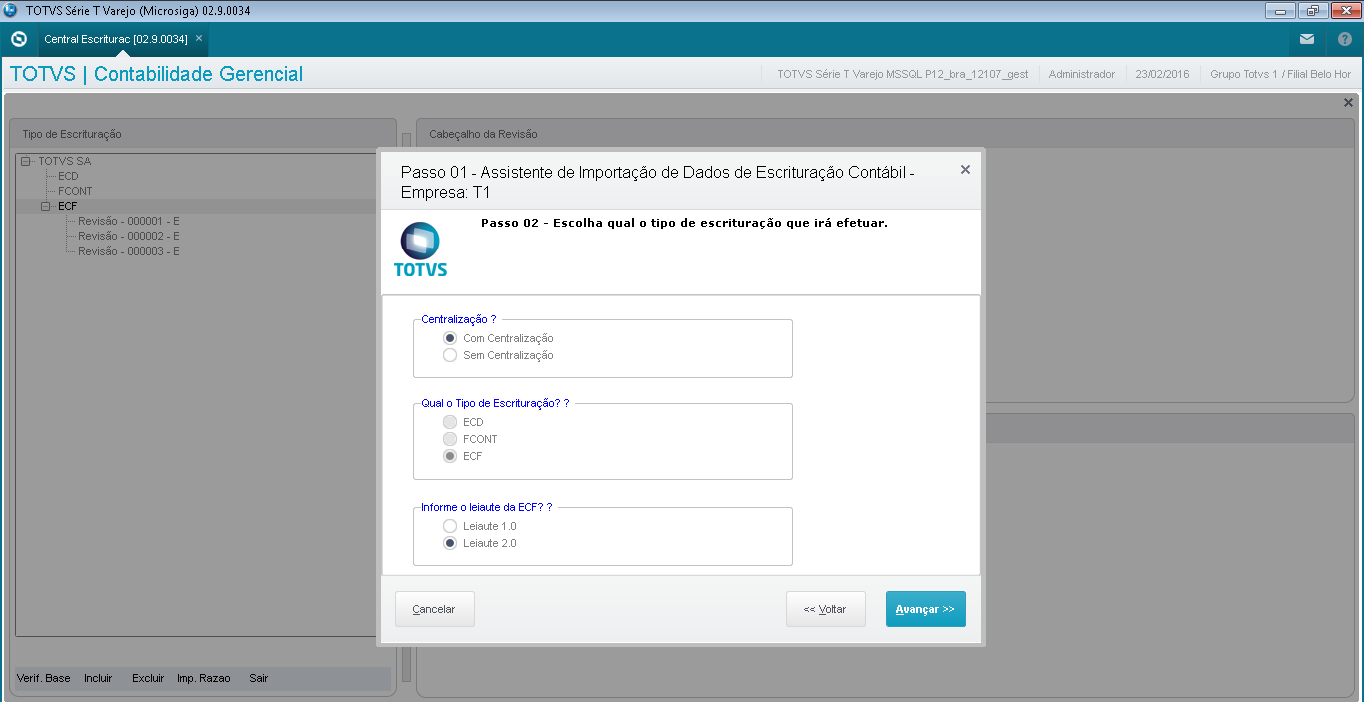
Task: Click Grupo Totvs 1 / Filial label
Action: coord(1280,74)
